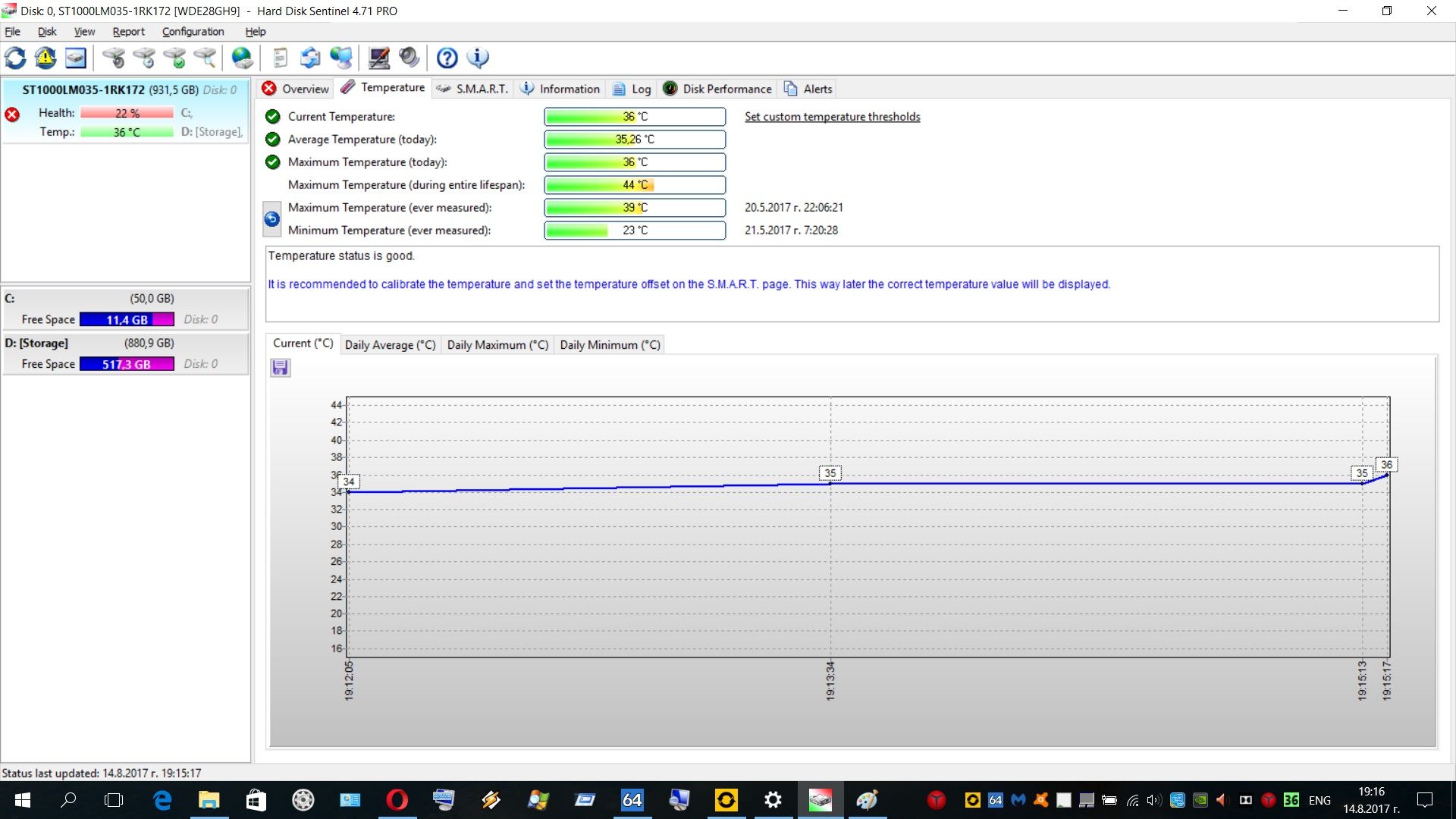Click the save graph floppy disk icon
Viewport: 1456px width, 819px height.
pyautogui.click(x=281, y=368)
